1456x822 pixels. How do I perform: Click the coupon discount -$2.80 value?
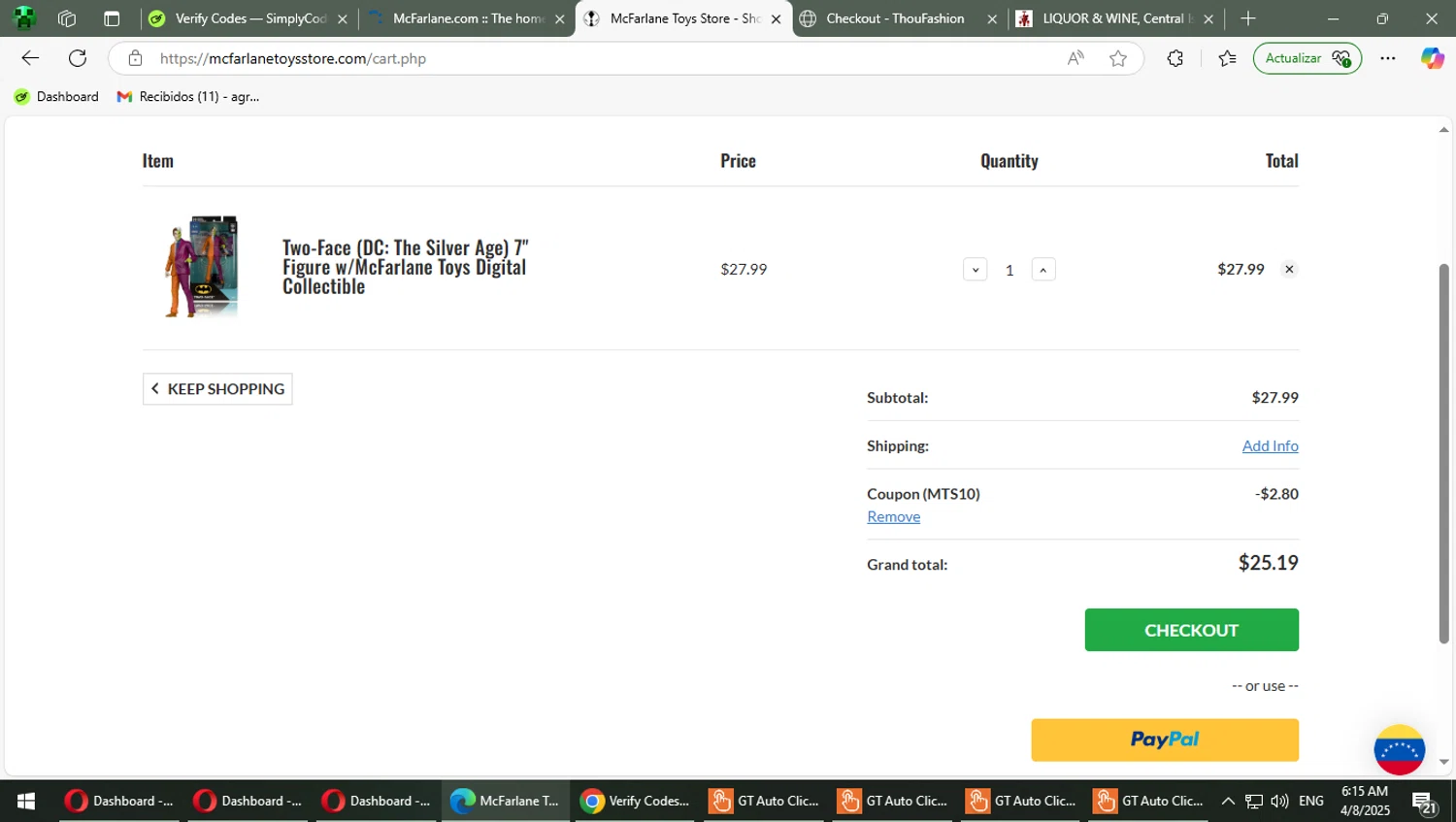1276,493
